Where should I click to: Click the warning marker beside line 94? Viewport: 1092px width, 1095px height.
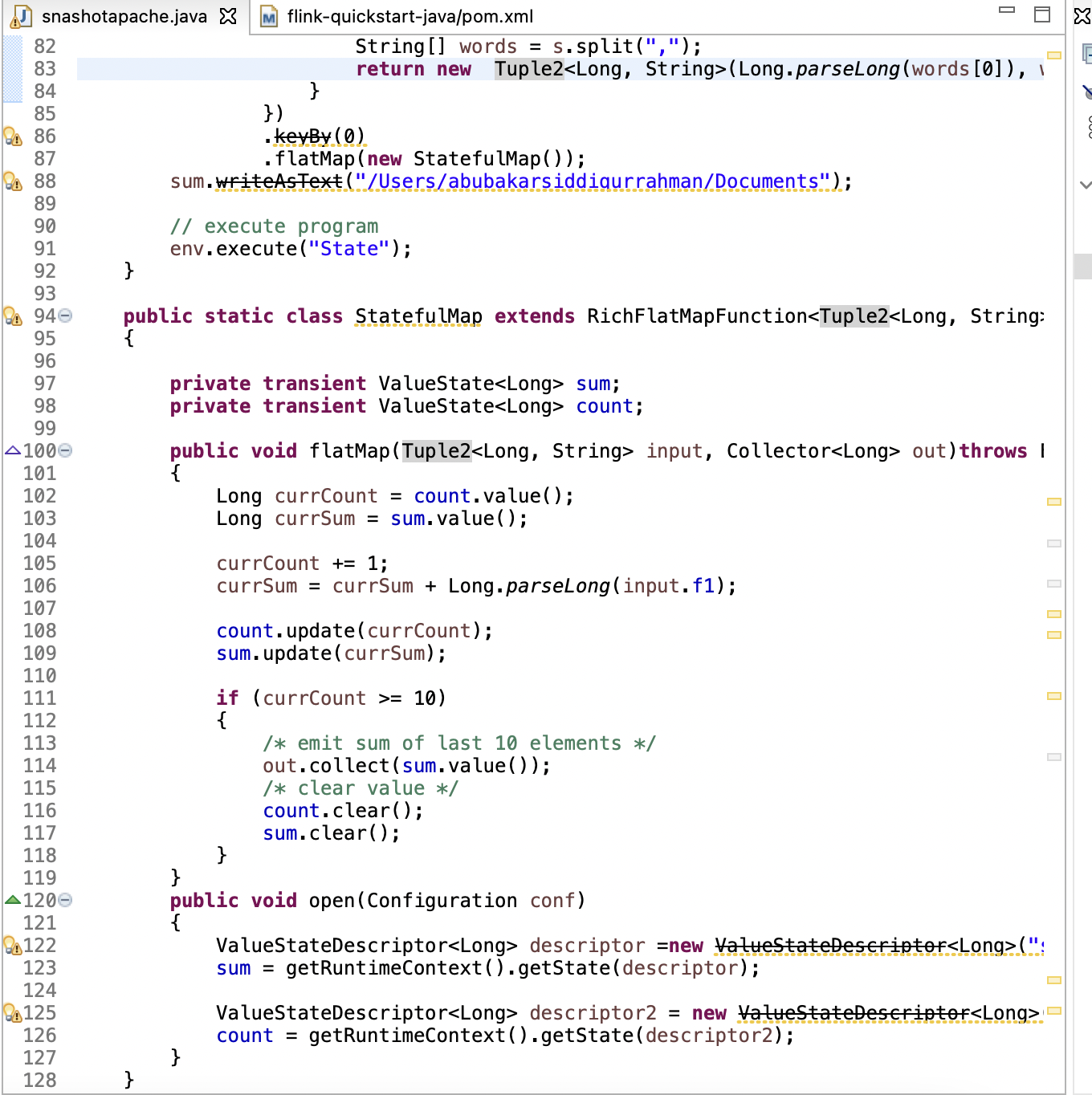coord(13,316)
